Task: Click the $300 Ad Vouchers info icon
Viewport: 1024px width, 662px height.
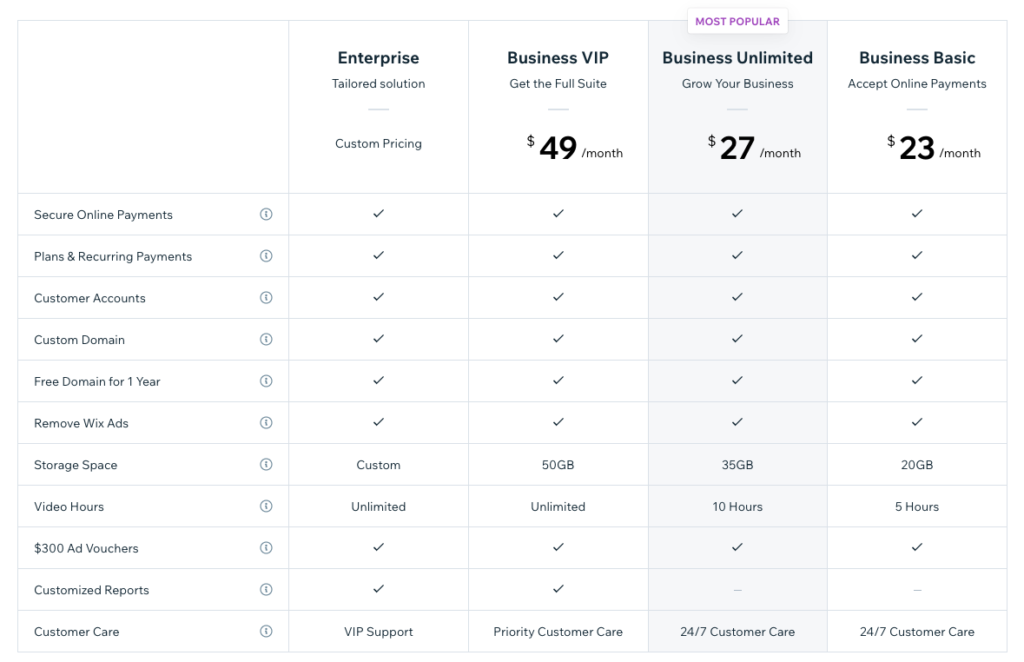Action: [x=266, y=547]
